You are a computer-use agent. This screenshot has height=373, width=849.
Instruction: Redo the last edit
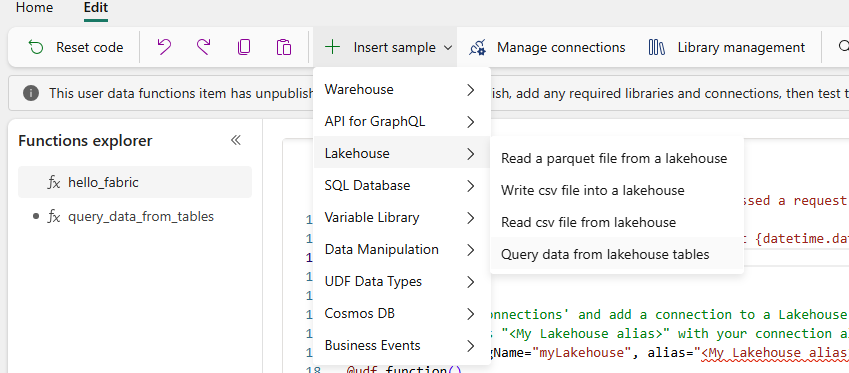click(x=204, y=47)
